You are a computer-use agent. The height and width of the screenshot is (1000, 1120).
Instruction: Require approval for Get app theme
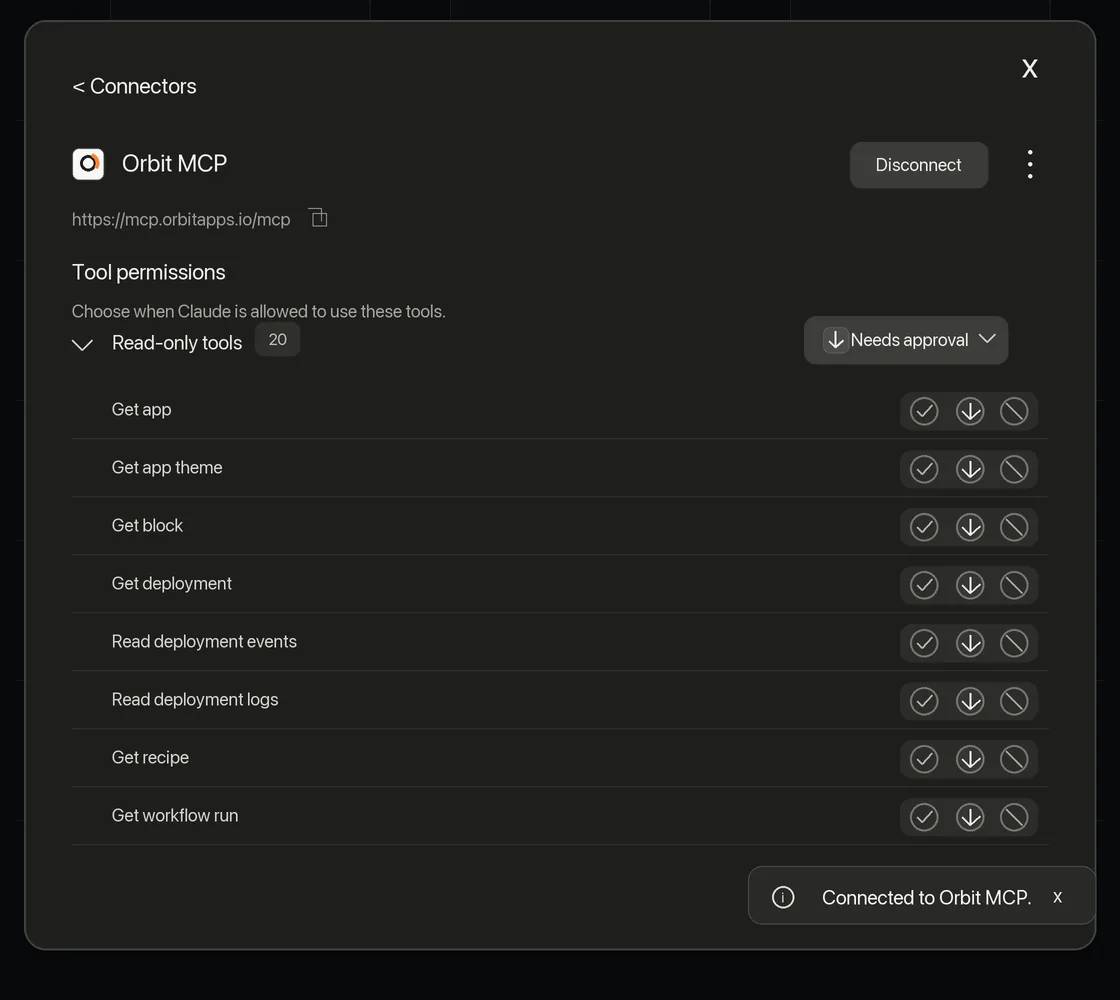pyautogui.click(x=969, y=469)
